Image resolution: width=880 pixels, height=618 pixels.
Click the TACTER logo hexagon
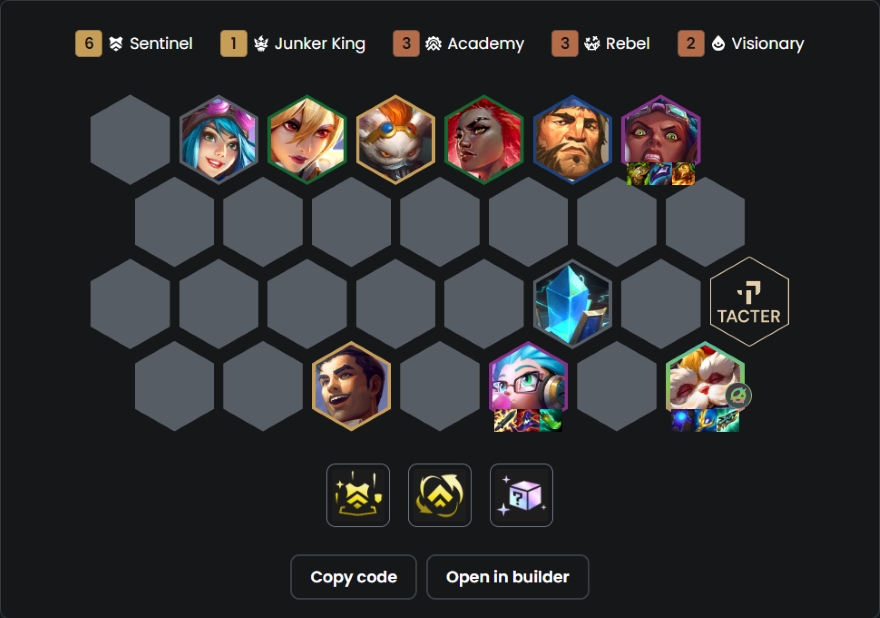pyautogui.click(x=749, y=302)
